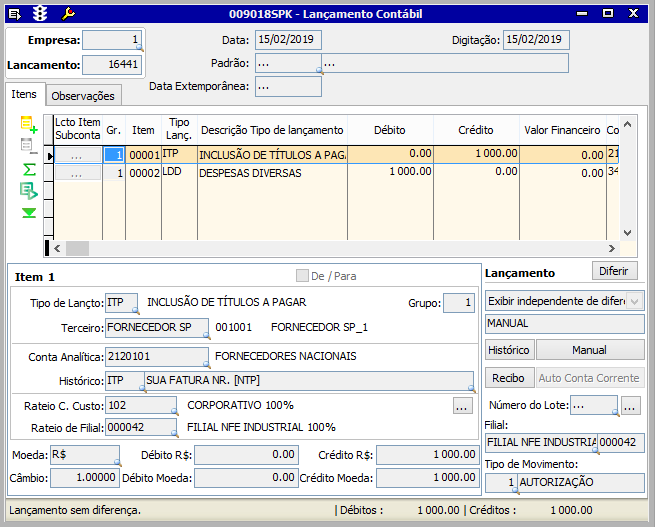The width and height of the screenshot is (655, 527).
Task: Click the traffic light icon in title bar
Action: [x=40, y=14]
